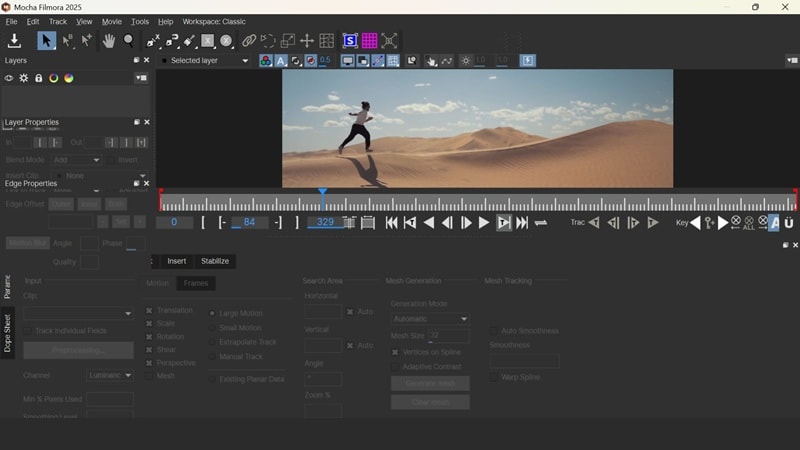Image resolution: width=800 pixels, height=450 pixels.
Task: Toggle the alpha channel A icon
Action: 281,61
